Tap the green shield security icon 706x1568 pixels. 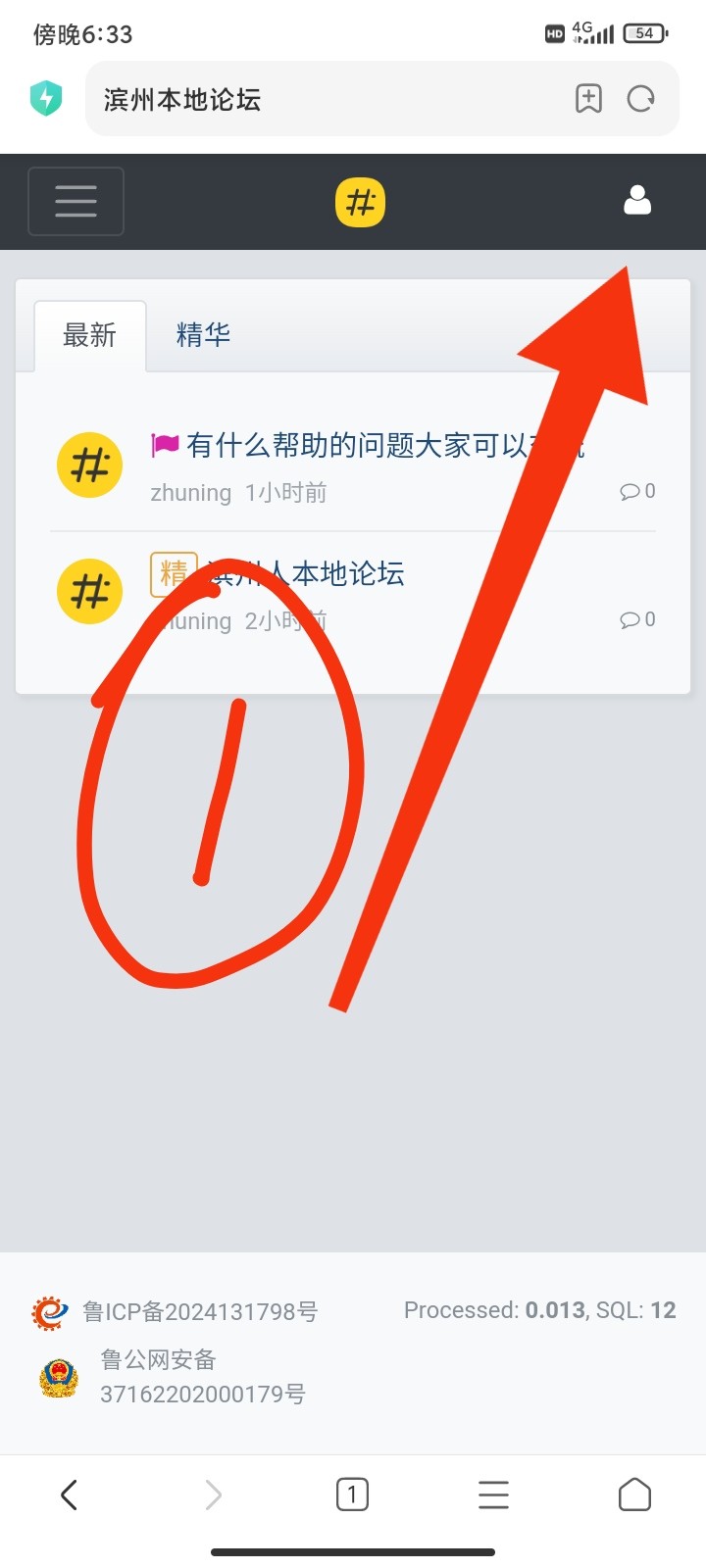point(46,99)
